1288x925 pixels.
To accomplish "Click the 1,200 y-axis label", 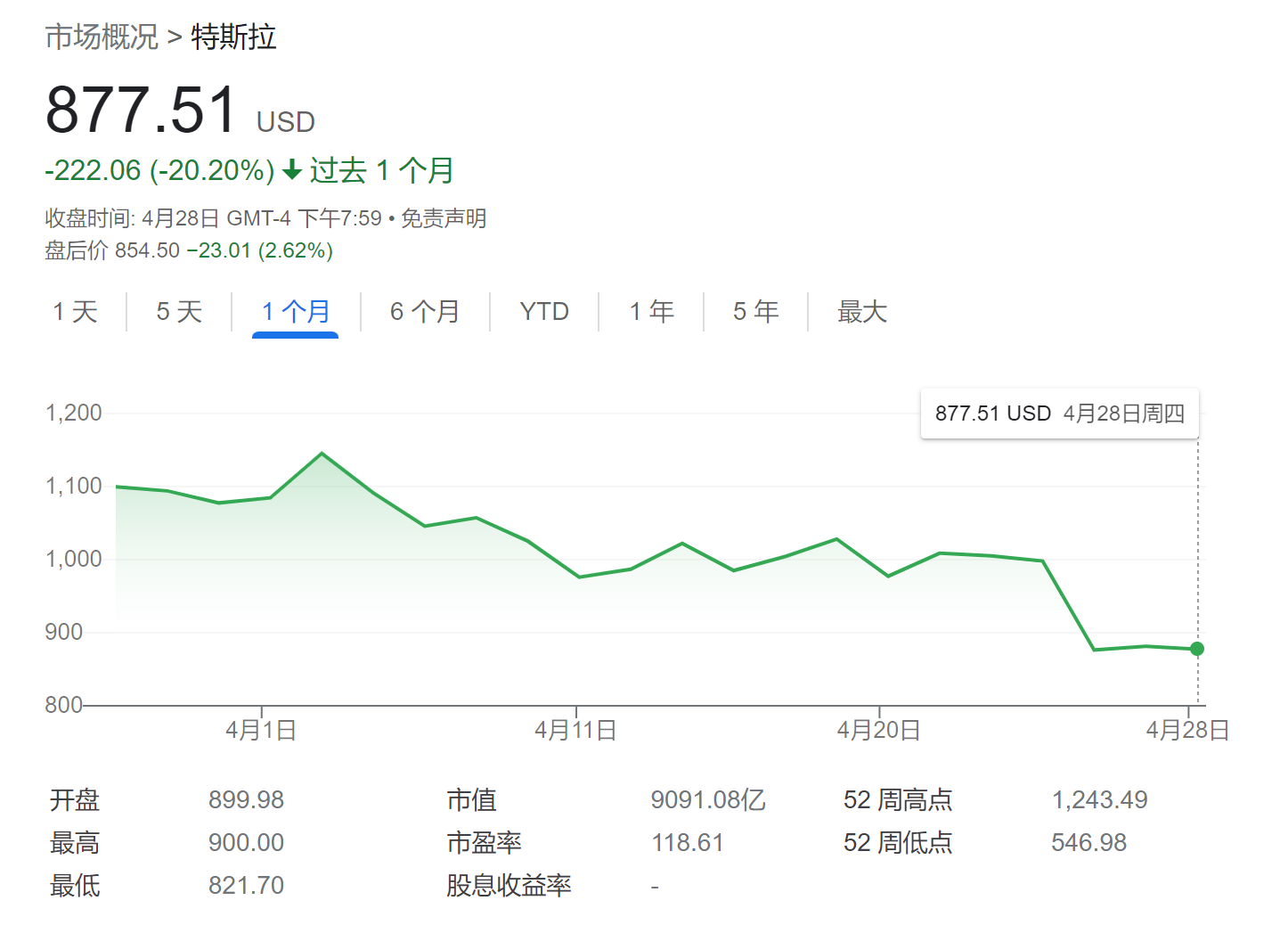I will pos(73,413).
